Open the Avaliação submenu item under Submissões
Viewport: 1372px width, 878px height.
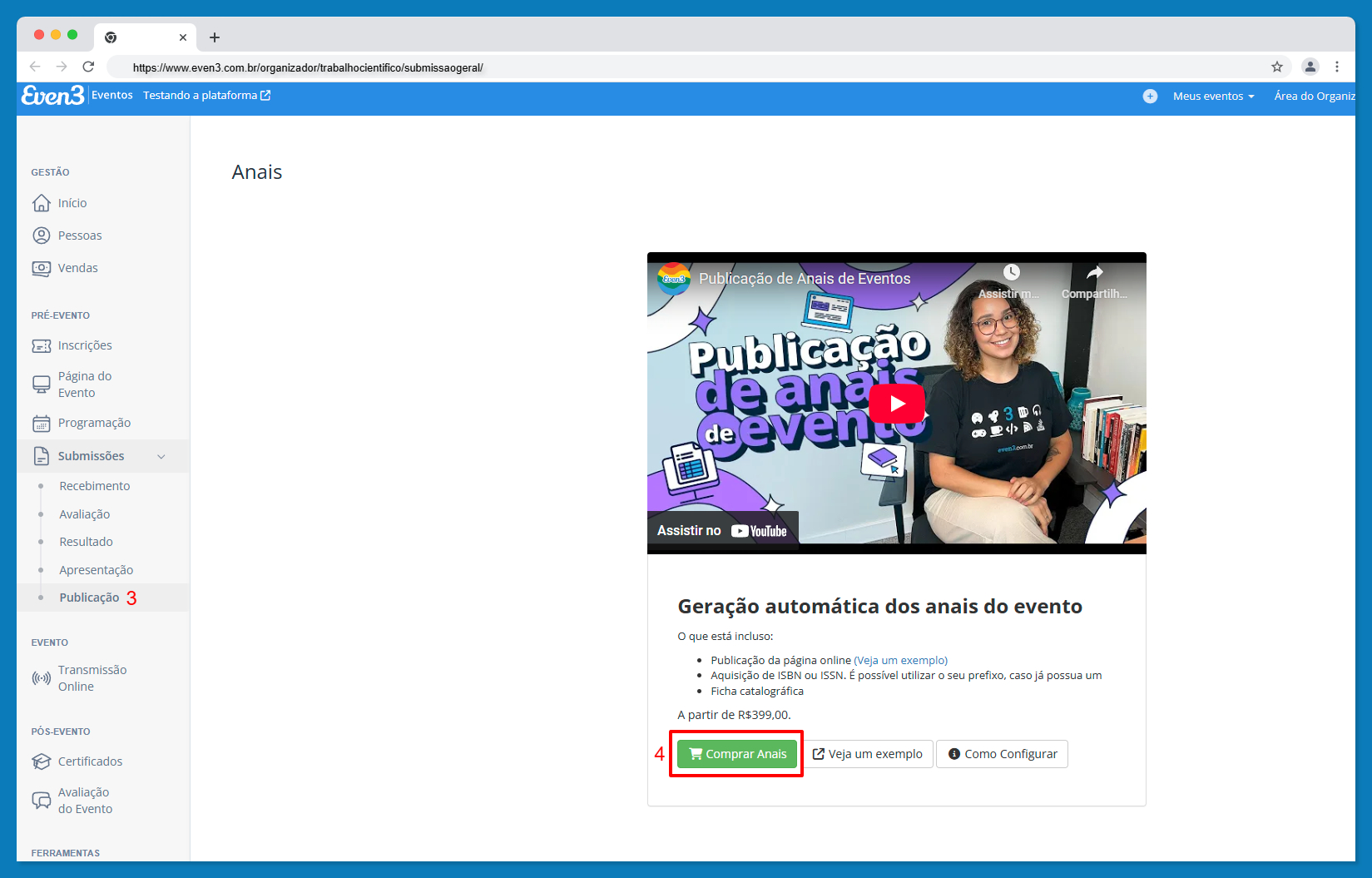point(85,514)
